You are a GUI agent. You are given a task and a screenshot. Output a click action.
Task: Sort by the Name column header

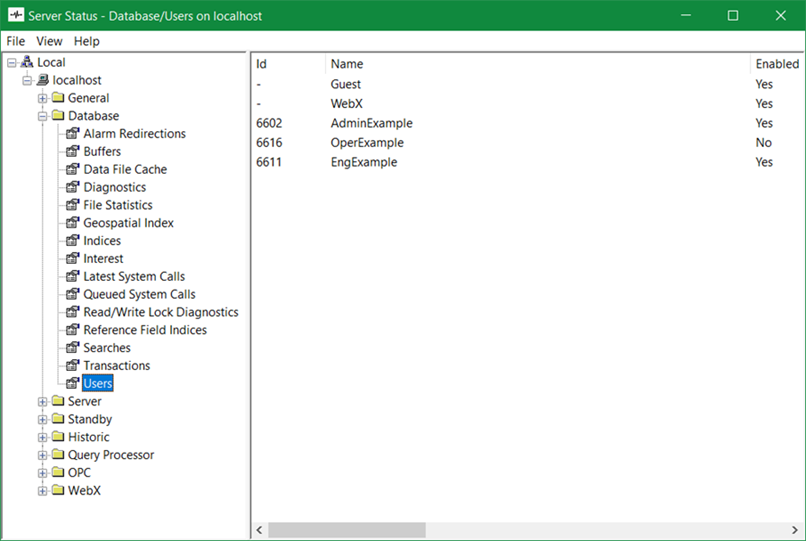(346, 64)
